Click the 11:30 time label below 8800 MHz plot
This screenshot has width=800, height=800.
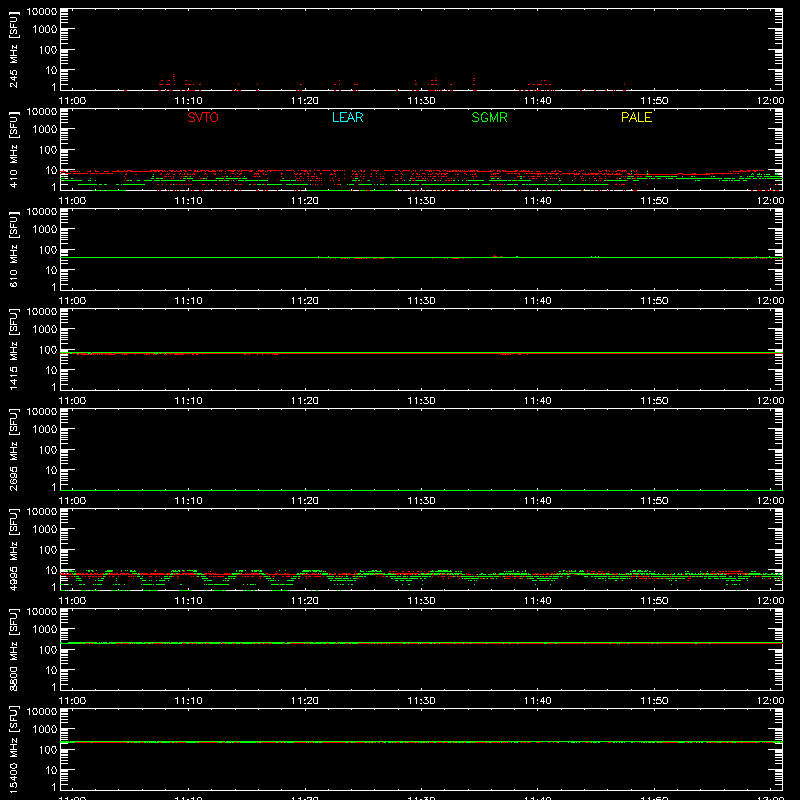pos(421,701)
